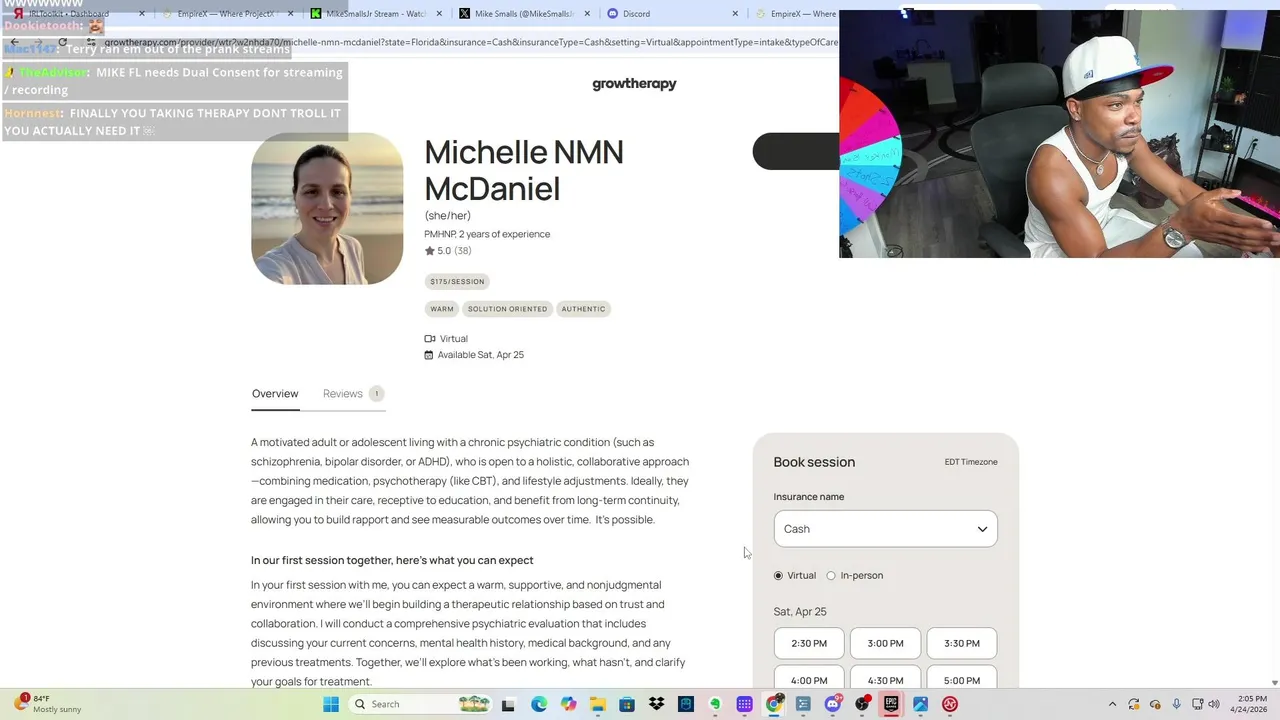Viewport: 1280px width, 720px height.
Task: Click the growtherapy logo
Action: point(634,84)
